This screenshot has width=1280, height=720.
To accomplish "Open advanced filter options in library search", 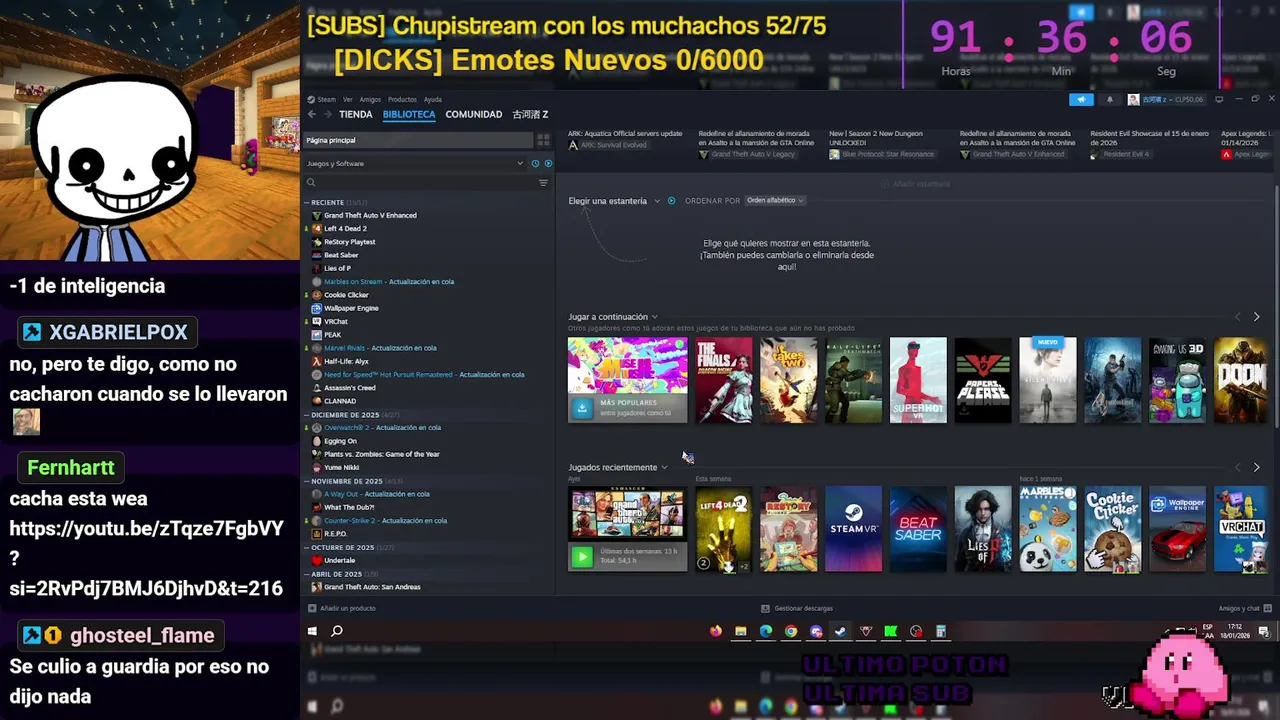I will 543,183.
